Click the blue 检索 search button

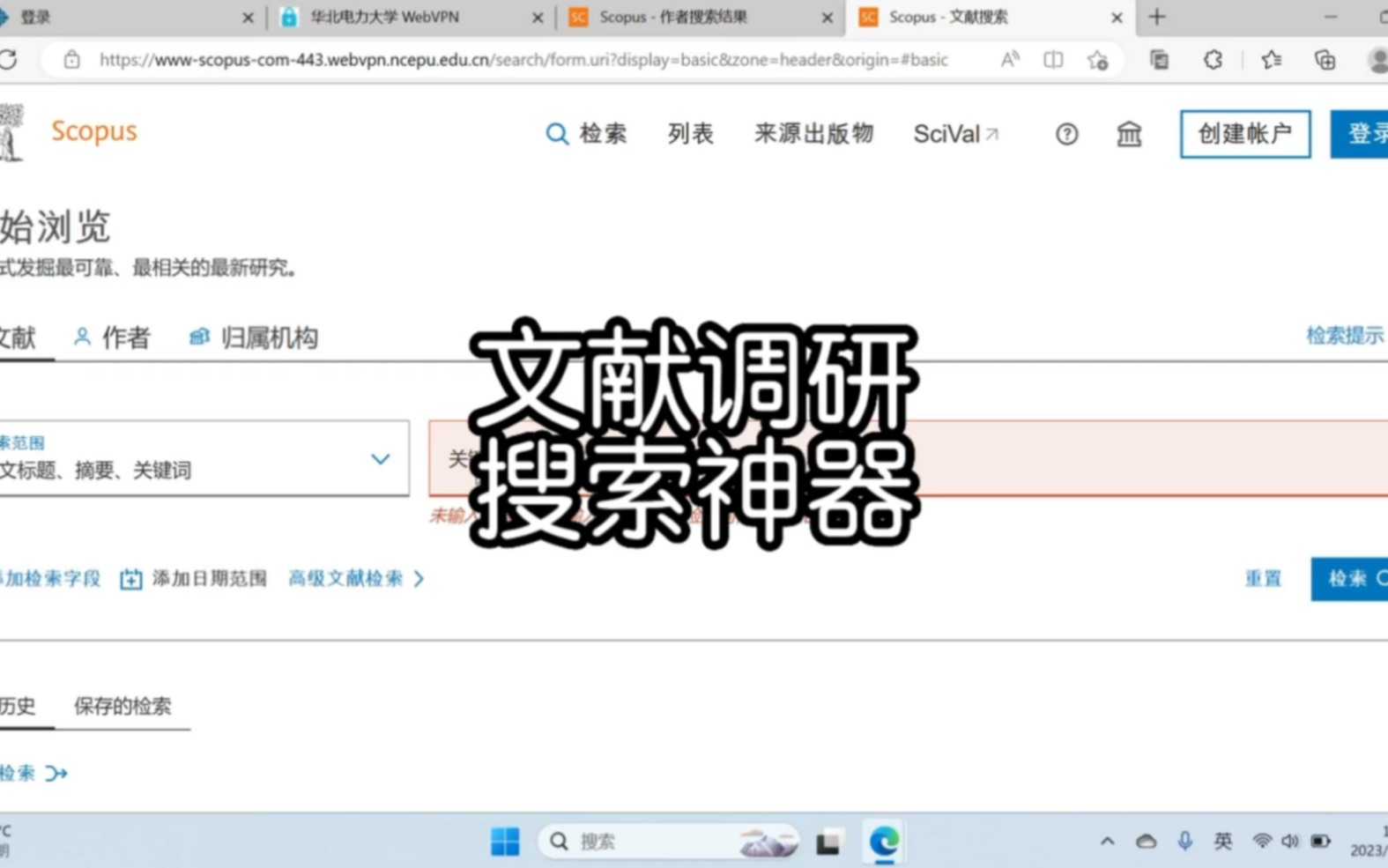1350,579
